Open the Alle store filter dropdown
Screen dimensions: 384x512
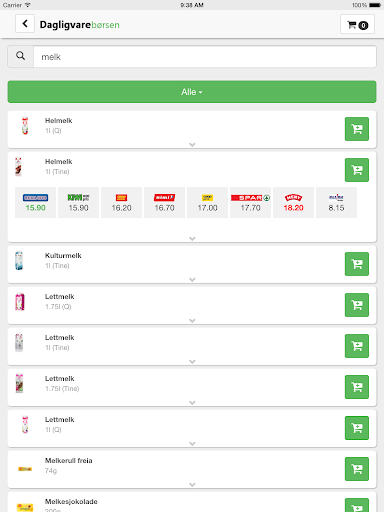[192, 92]
